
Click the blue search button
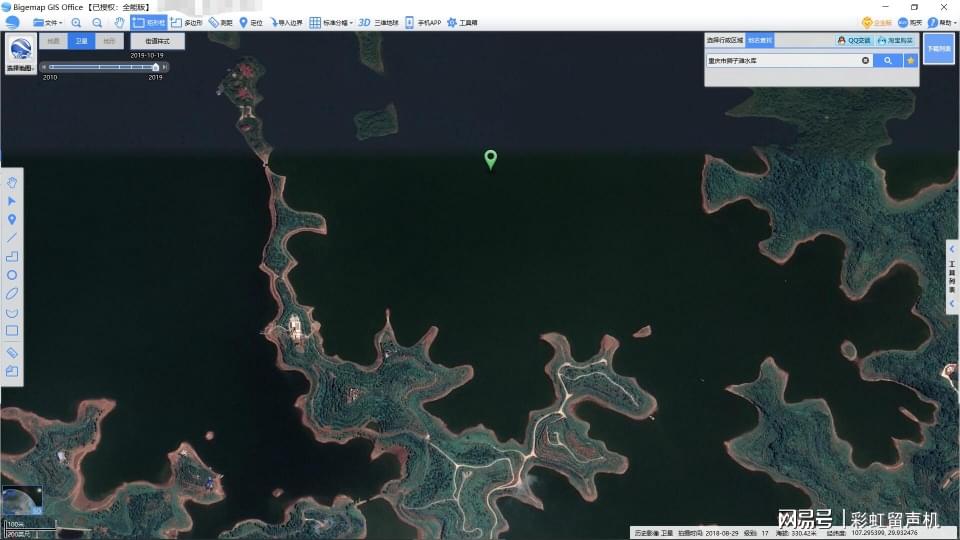pyautogui.click(x=887, y=61)
